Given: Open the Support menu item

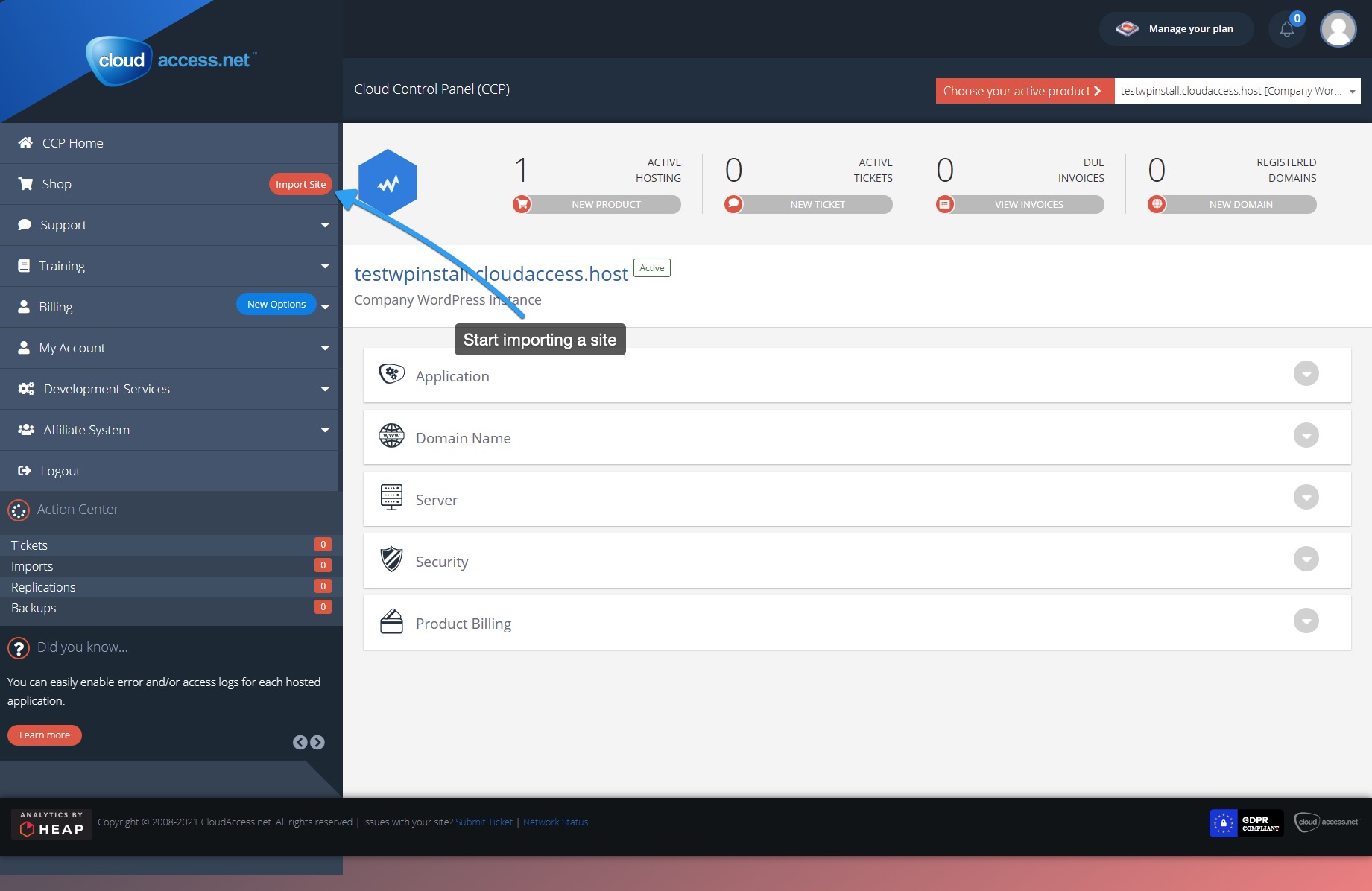Looking at the screenshot, I should [x=169, y=225].
